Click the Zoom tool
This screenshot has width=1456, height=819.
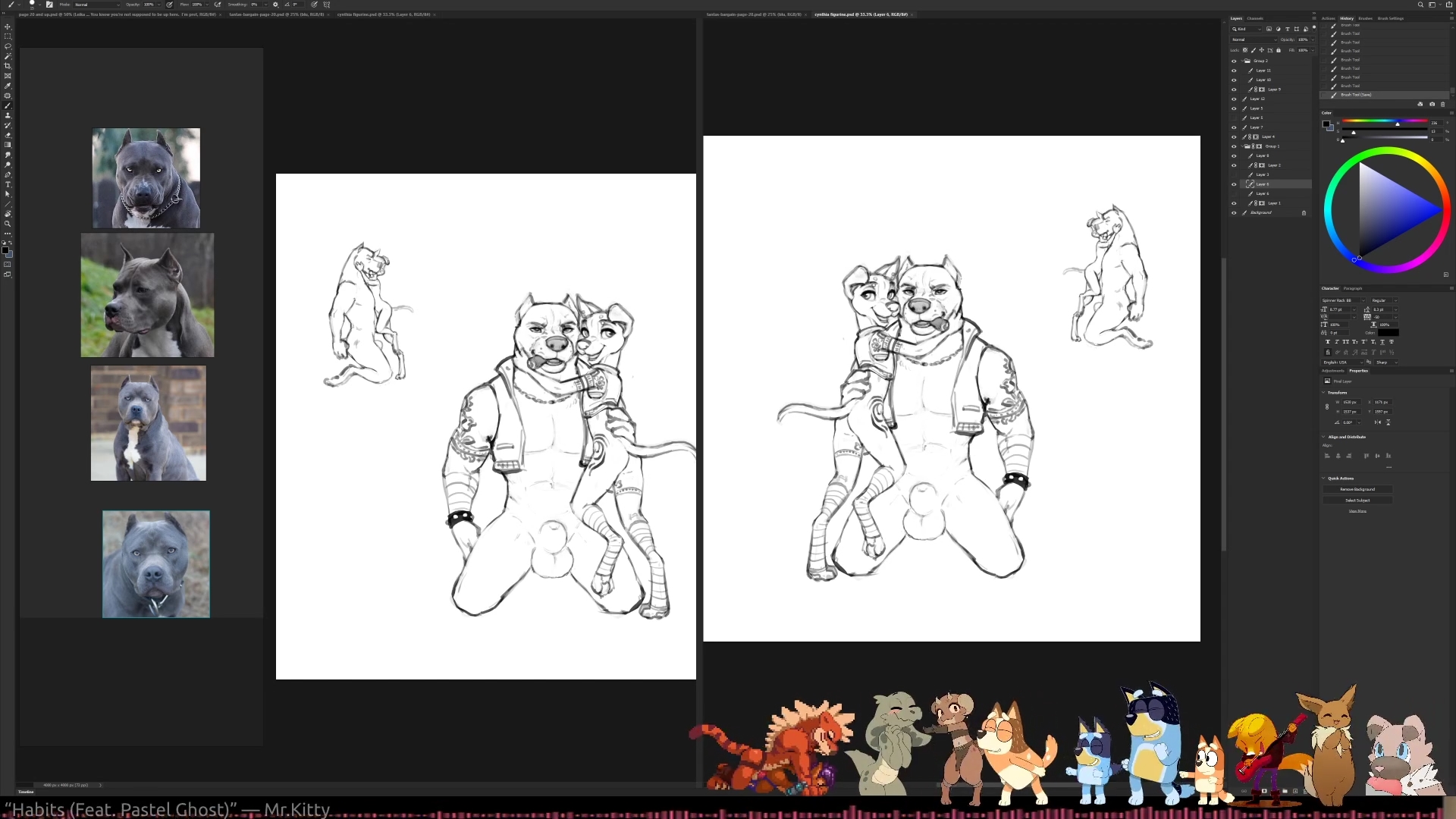coord(8,224)
